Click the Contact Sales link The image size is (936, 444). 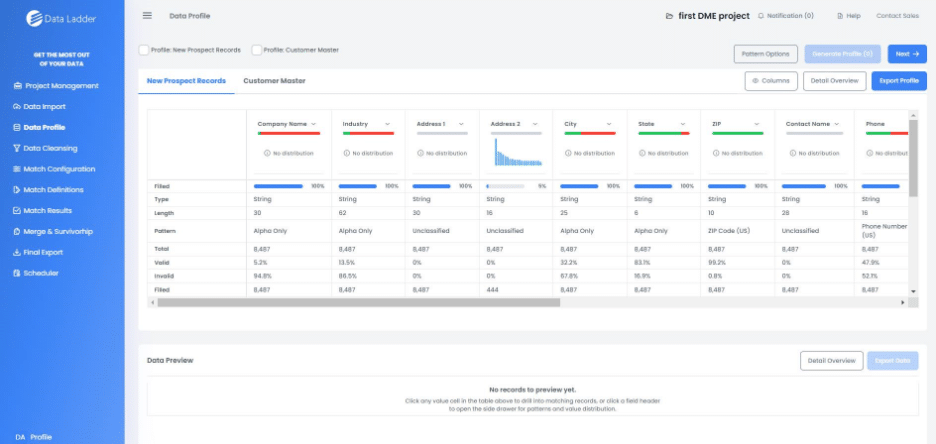(897, 16)
